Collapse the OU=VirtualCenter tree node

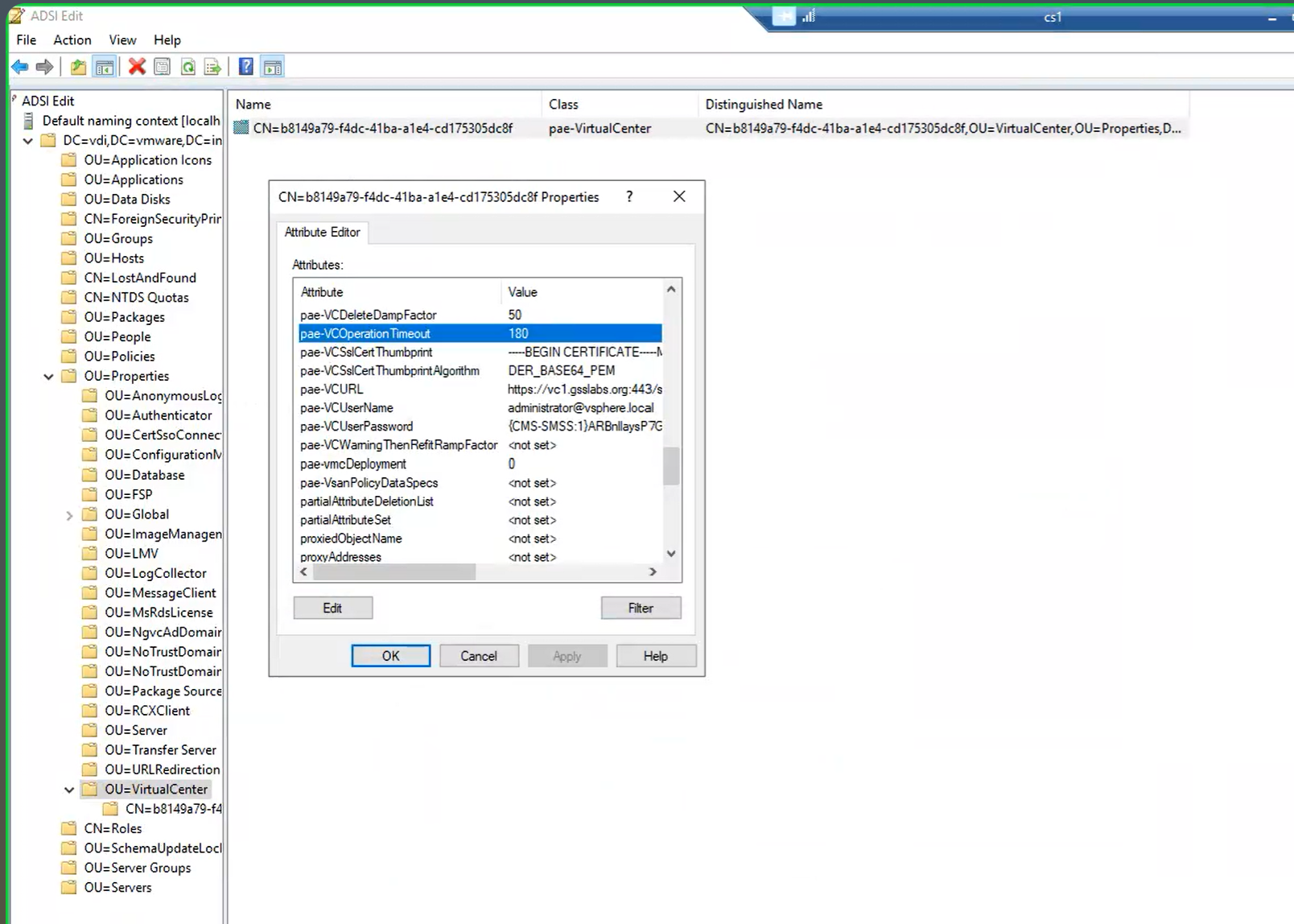[69, 790]
